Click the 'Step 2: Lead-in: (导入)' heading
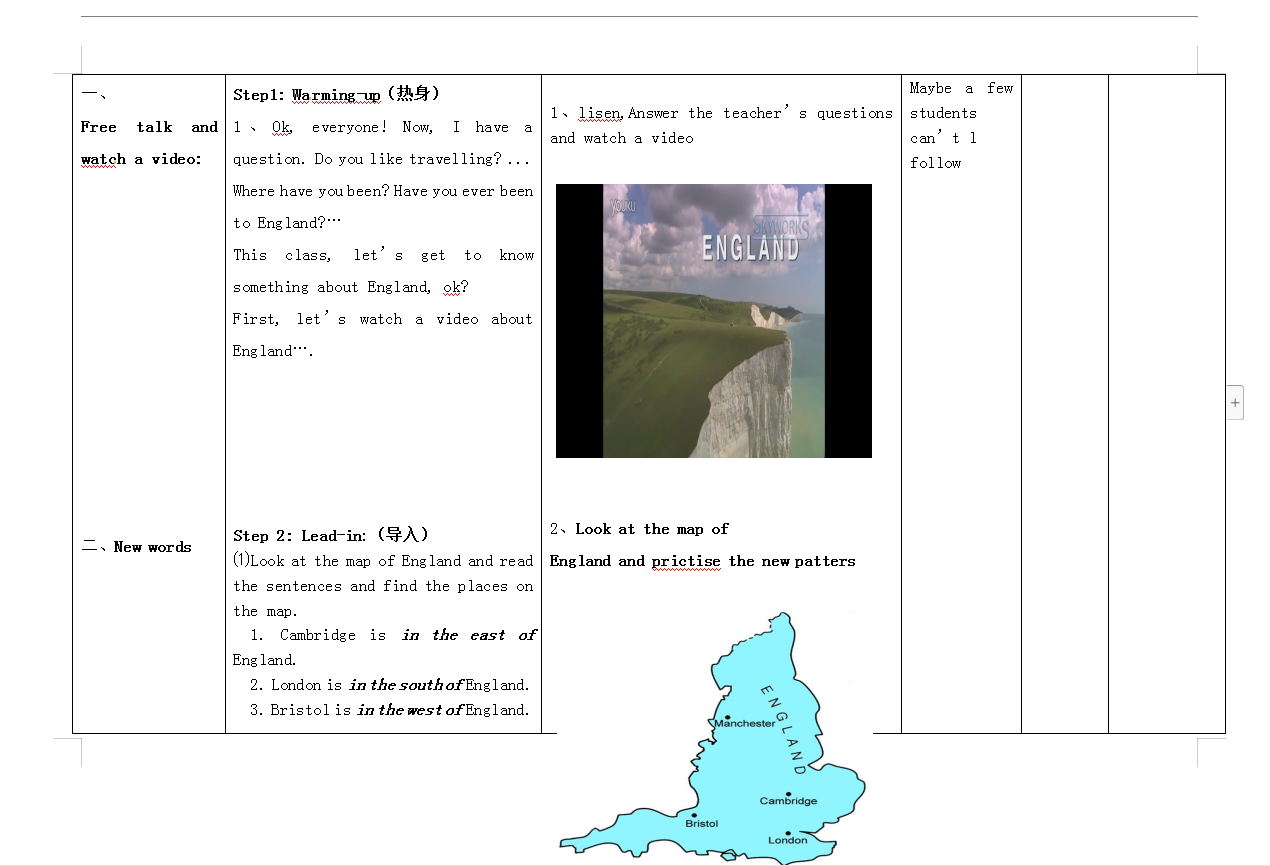This screenshot has width=1270, height=866. click(x=332, y=535)
